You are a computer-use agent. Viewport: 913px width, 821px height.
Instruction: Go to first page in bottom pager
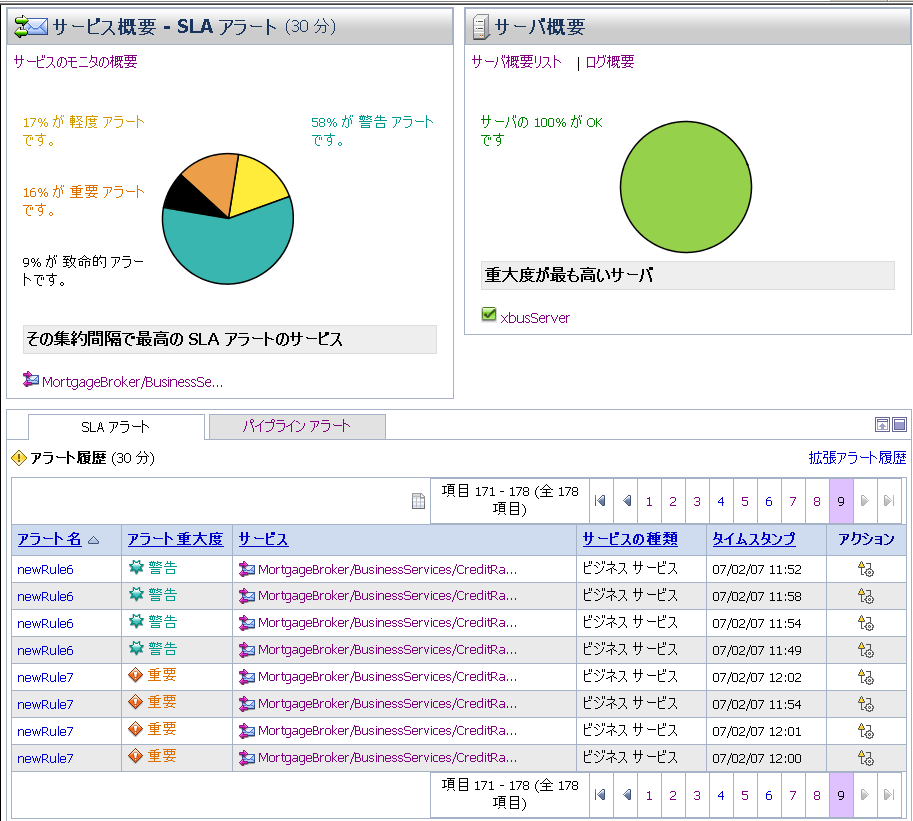pyautogui.click(x=600, y=795)
